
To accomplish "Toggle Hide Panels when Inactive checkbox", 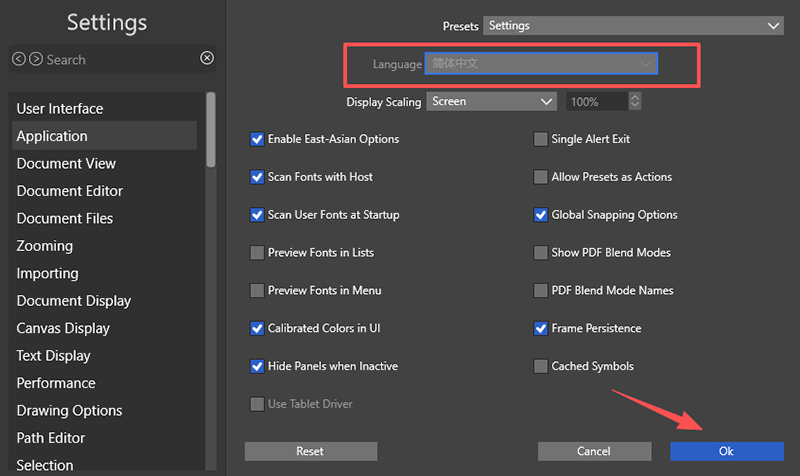I will (257, 366).
